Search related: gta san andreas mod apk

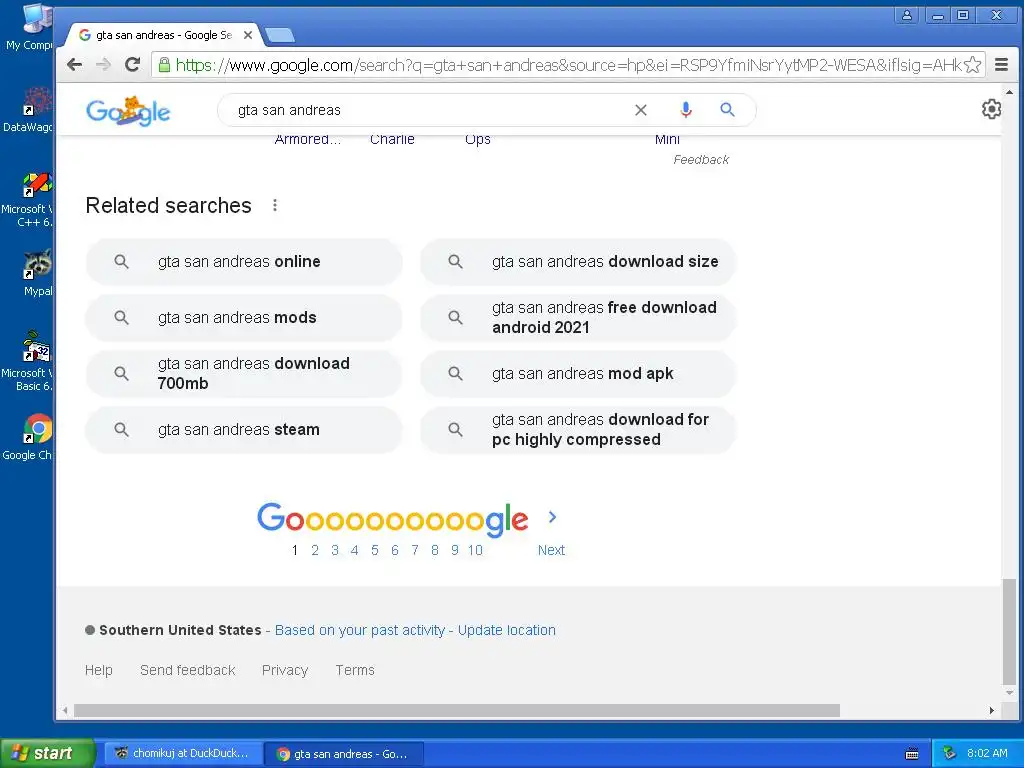(x=578, y=374)
